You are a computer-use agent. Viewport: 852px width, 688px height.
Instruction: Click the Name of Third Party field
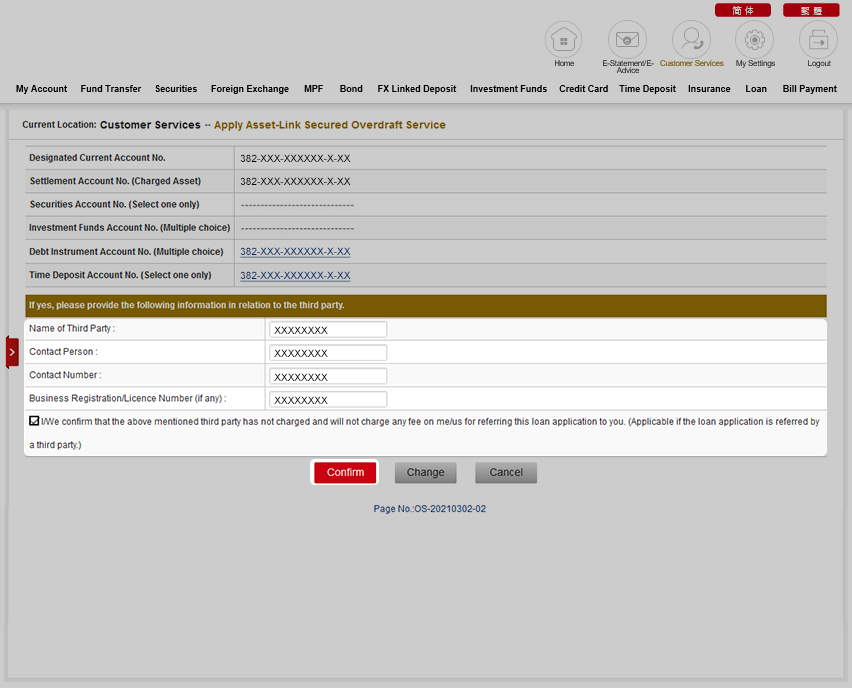tap(328, 330)
